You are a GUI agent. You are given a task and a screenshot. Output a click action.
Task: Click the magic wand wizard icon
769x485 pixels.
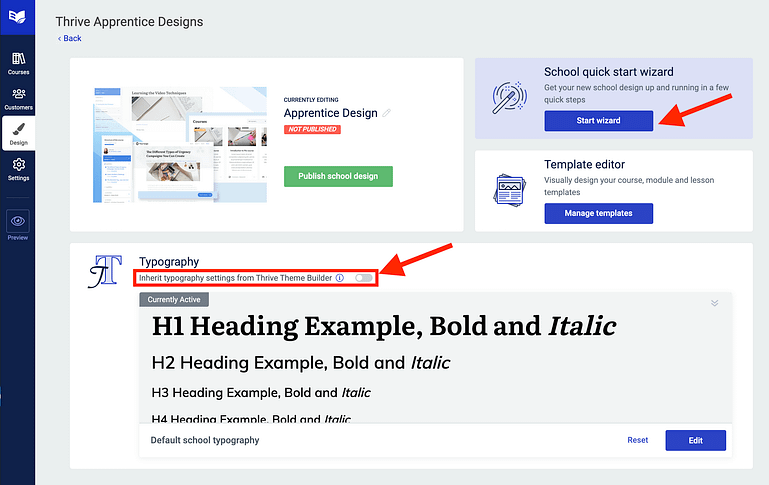[510, 98]
